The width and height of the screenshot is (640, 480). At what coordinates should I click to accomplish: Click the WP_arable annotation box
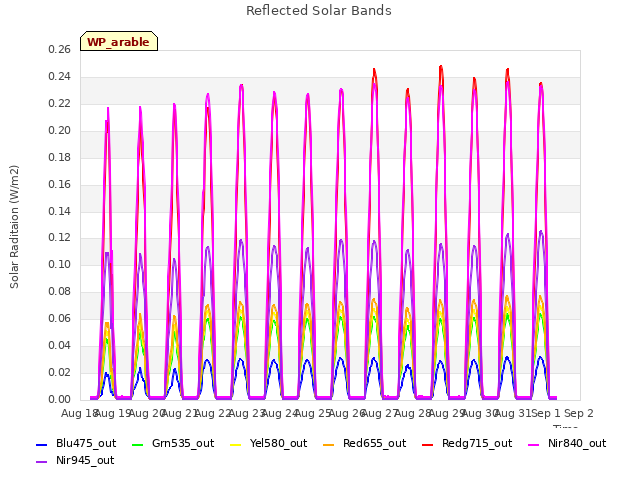(x=119, y=41)
